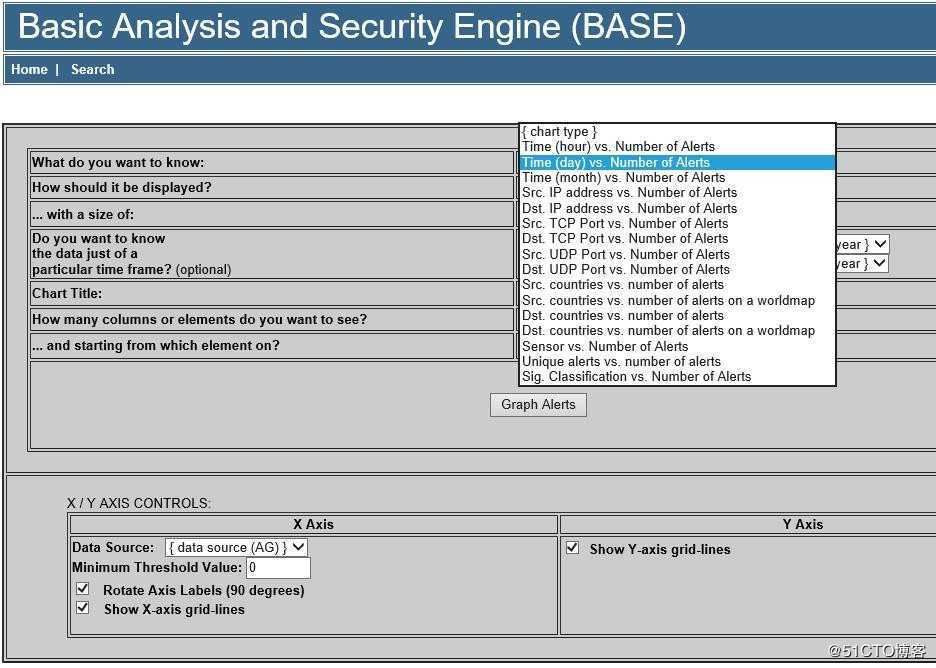Click '... and starting from which element on?' label
Screen dimensions: 936x668
[156, 346]
